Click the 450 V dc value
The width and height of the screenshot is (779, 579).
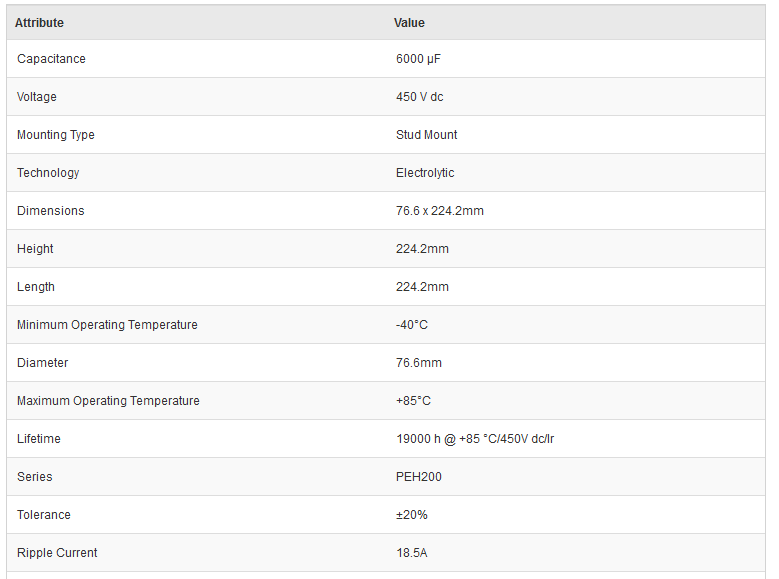[420, 97]
